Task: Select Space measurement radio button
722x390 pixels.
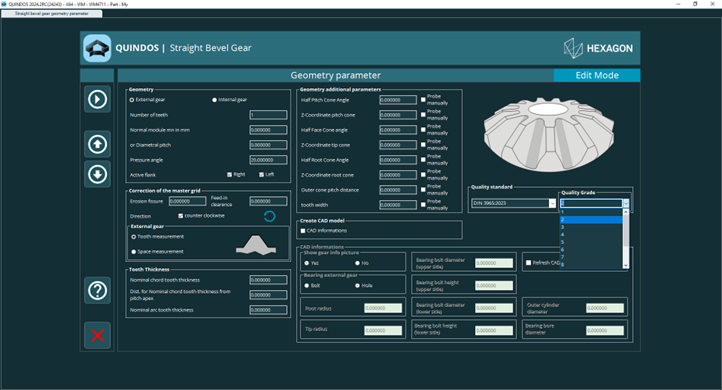Action: [x=134, y=252]
